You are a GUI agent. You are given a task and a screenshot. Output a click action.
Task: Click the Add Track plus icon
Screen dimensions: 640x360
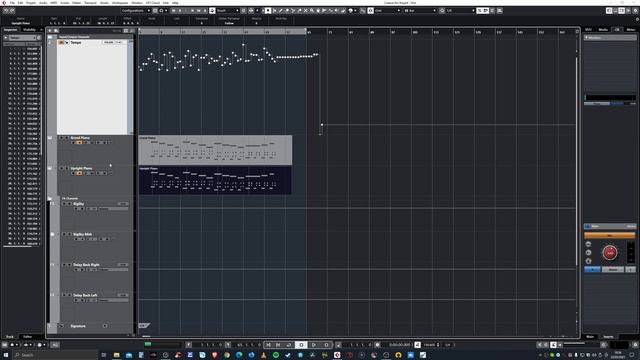[50, 31]
